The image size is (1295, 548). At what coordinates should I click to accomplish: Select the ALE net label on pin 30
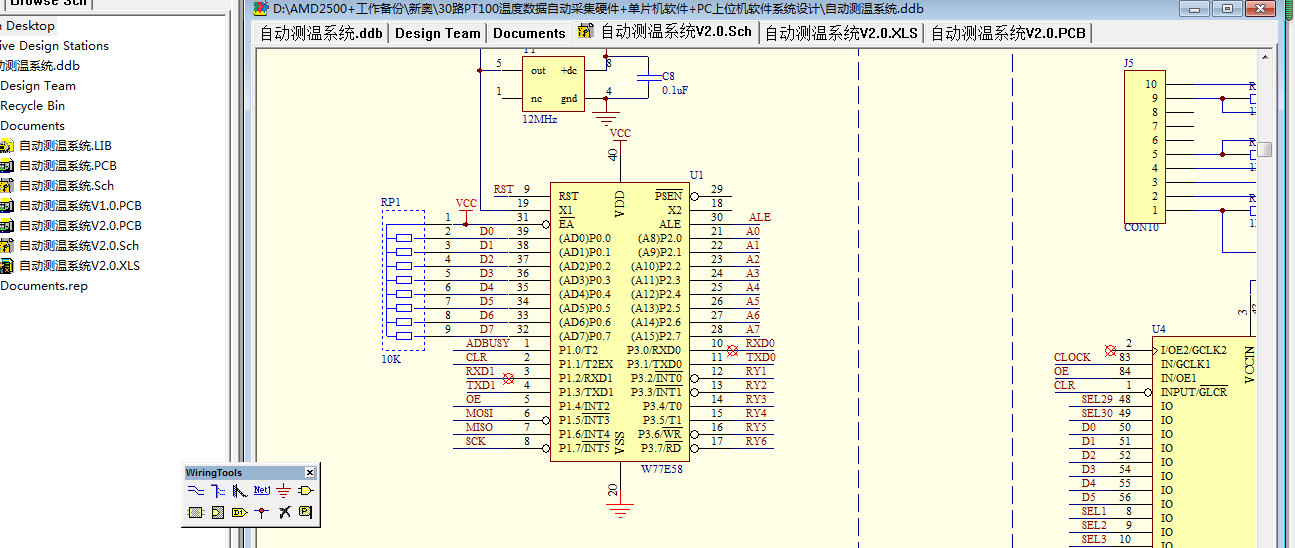tap(760, 218)
